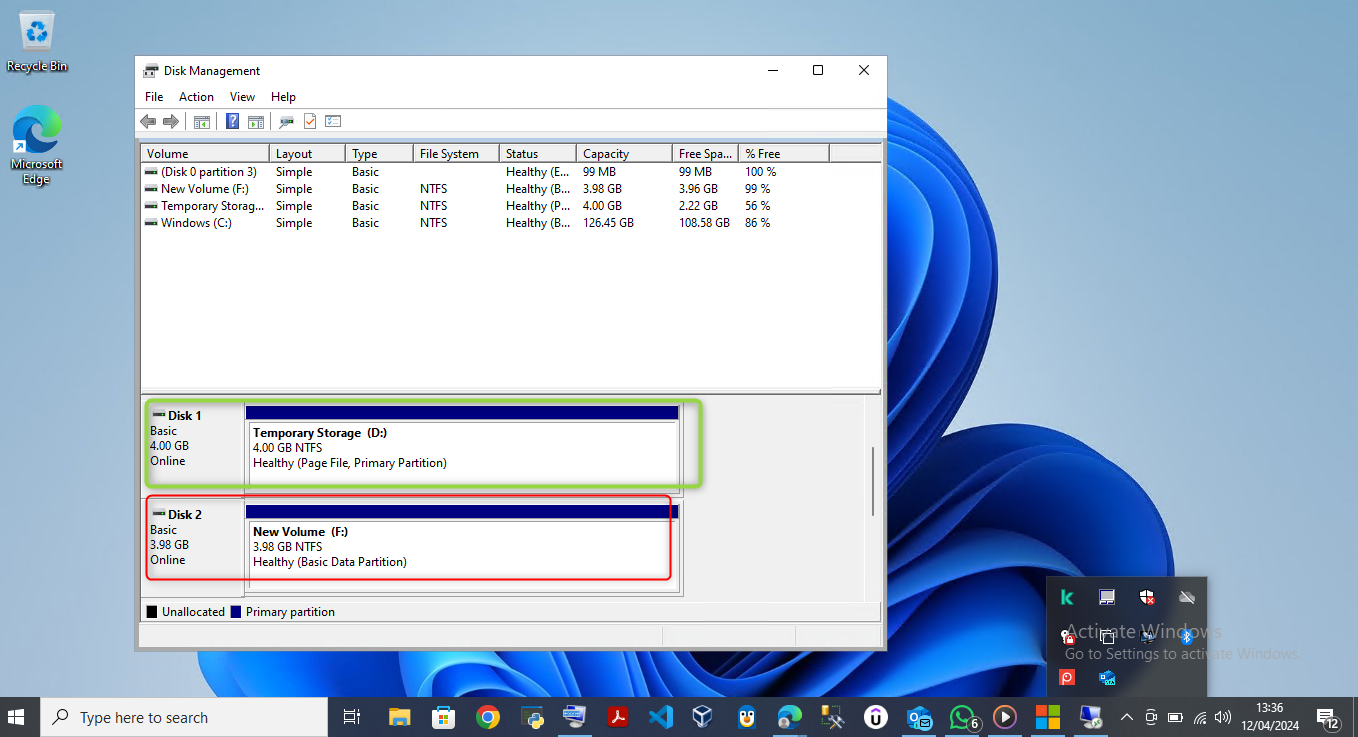Select Temporary Storage (D:) partition block
The width and height of the screenshot is (1358, 737).
tap(462, 448)
